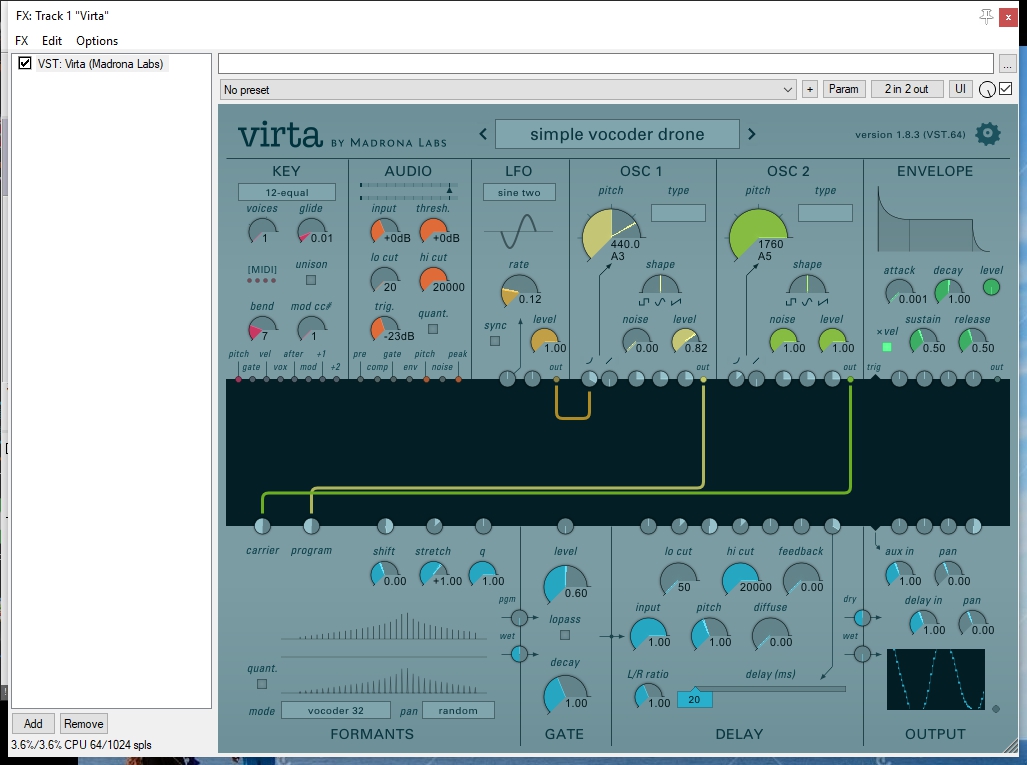Screen dimensions: 1027x765
Task: Toggle the FX bypass checkbox beside UI
Action: pos(1005,88)
